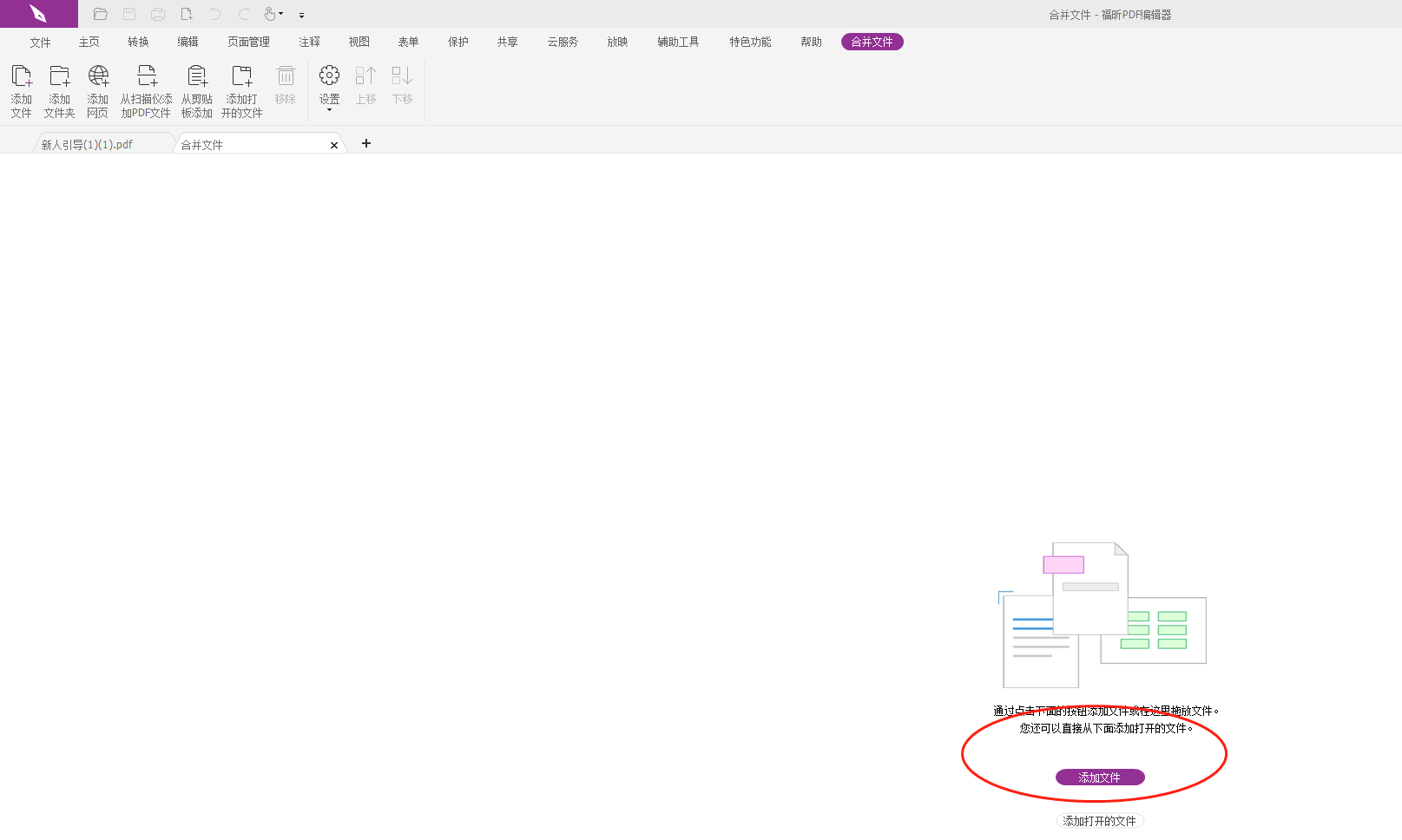Open the customize quick access toolbar dropdown
This screenshot has height=840, width=1402.
[x=301, y=16]
